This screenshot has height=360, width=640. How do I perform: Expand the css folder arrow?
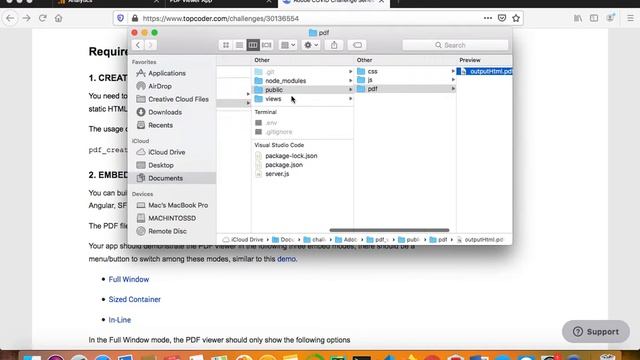point(453,71)
